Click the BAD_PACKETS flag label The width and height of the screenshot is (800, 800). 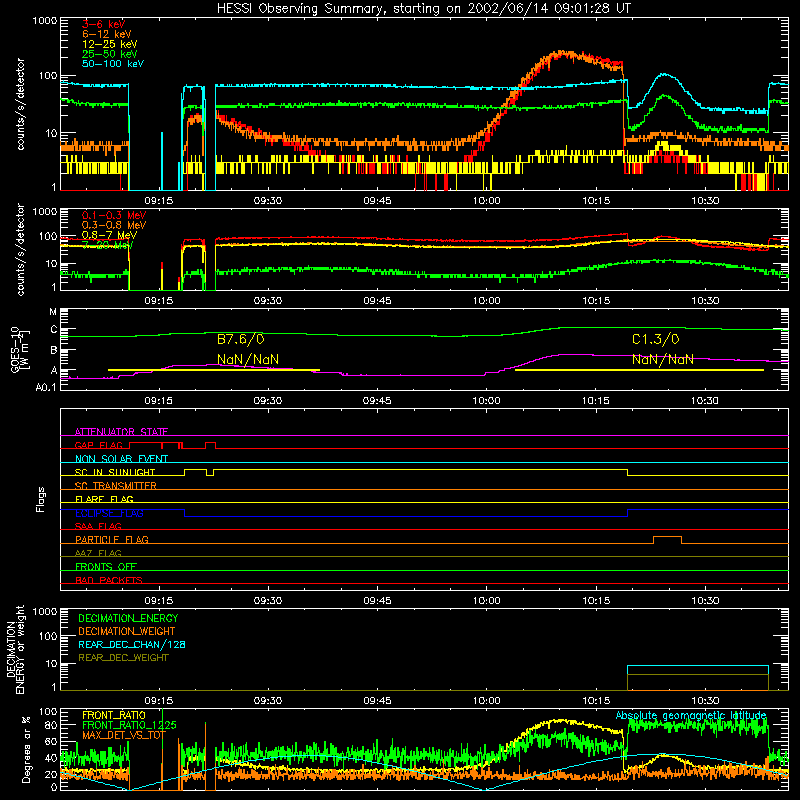click(x=109, y=580)
